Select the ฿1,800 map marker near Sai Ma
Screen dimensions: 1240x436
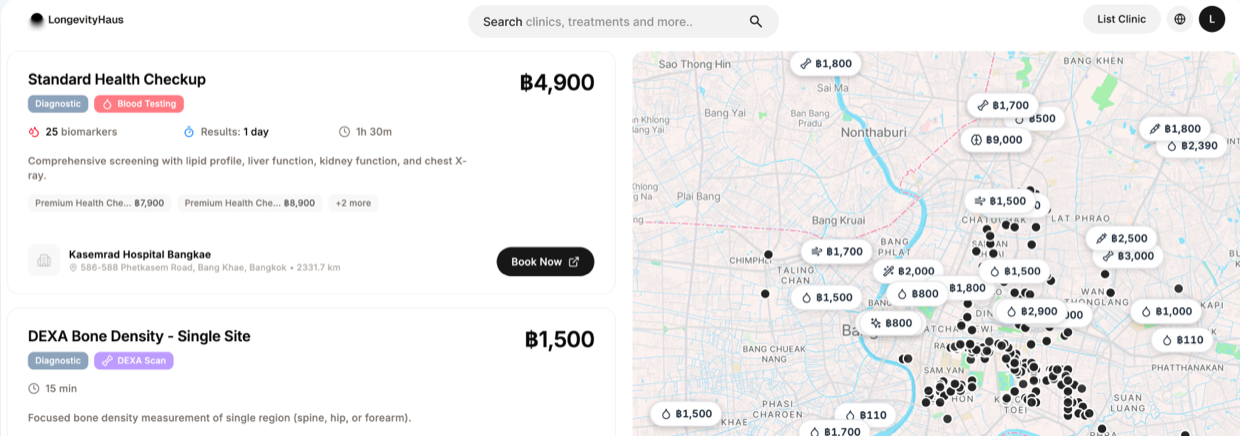click(826, 63)
